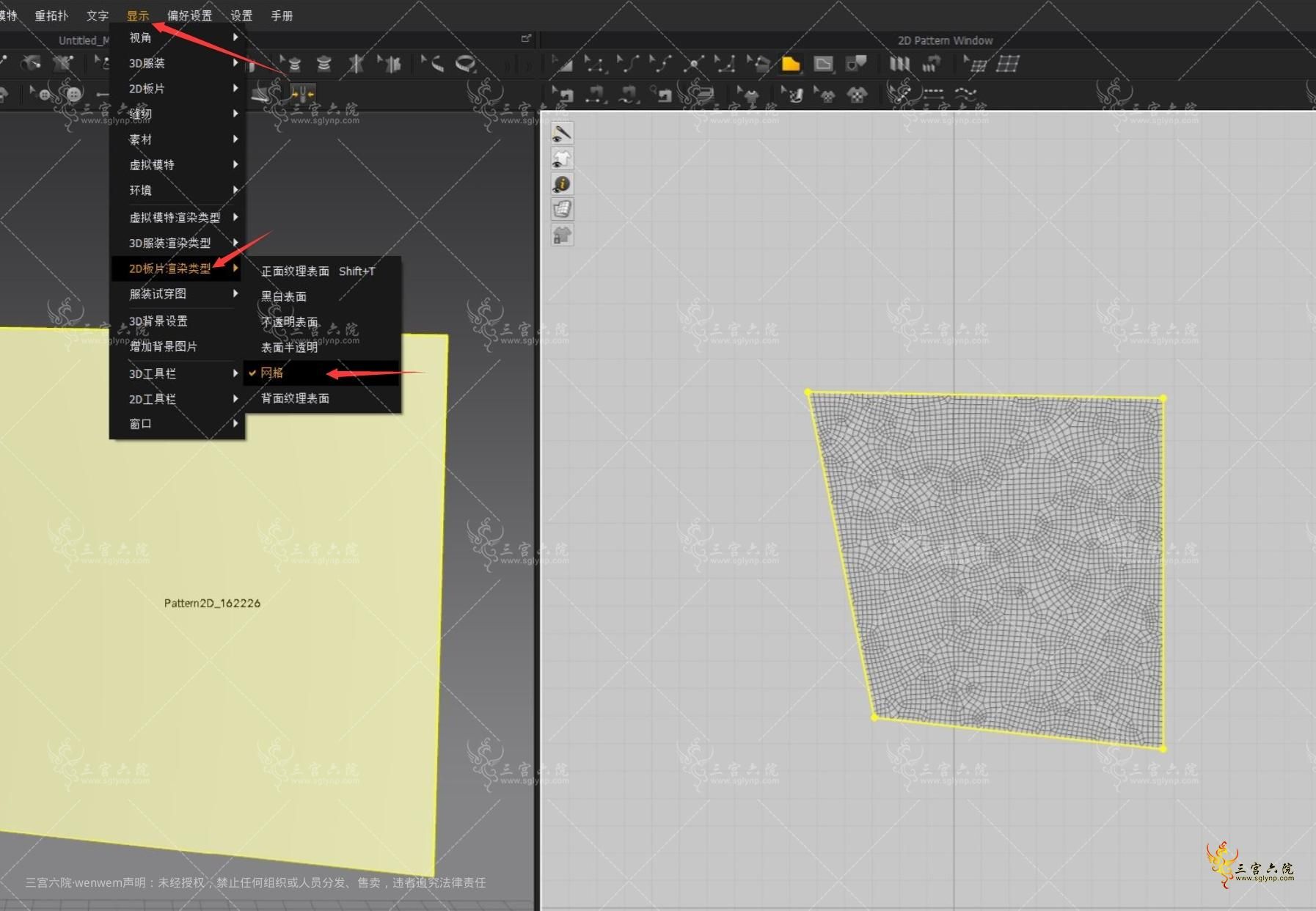Viewport: 1316px width, 911px height.
Task: Toggle the grid sheet icon in 2D sidebar
Action: click(x=562, y=209)
